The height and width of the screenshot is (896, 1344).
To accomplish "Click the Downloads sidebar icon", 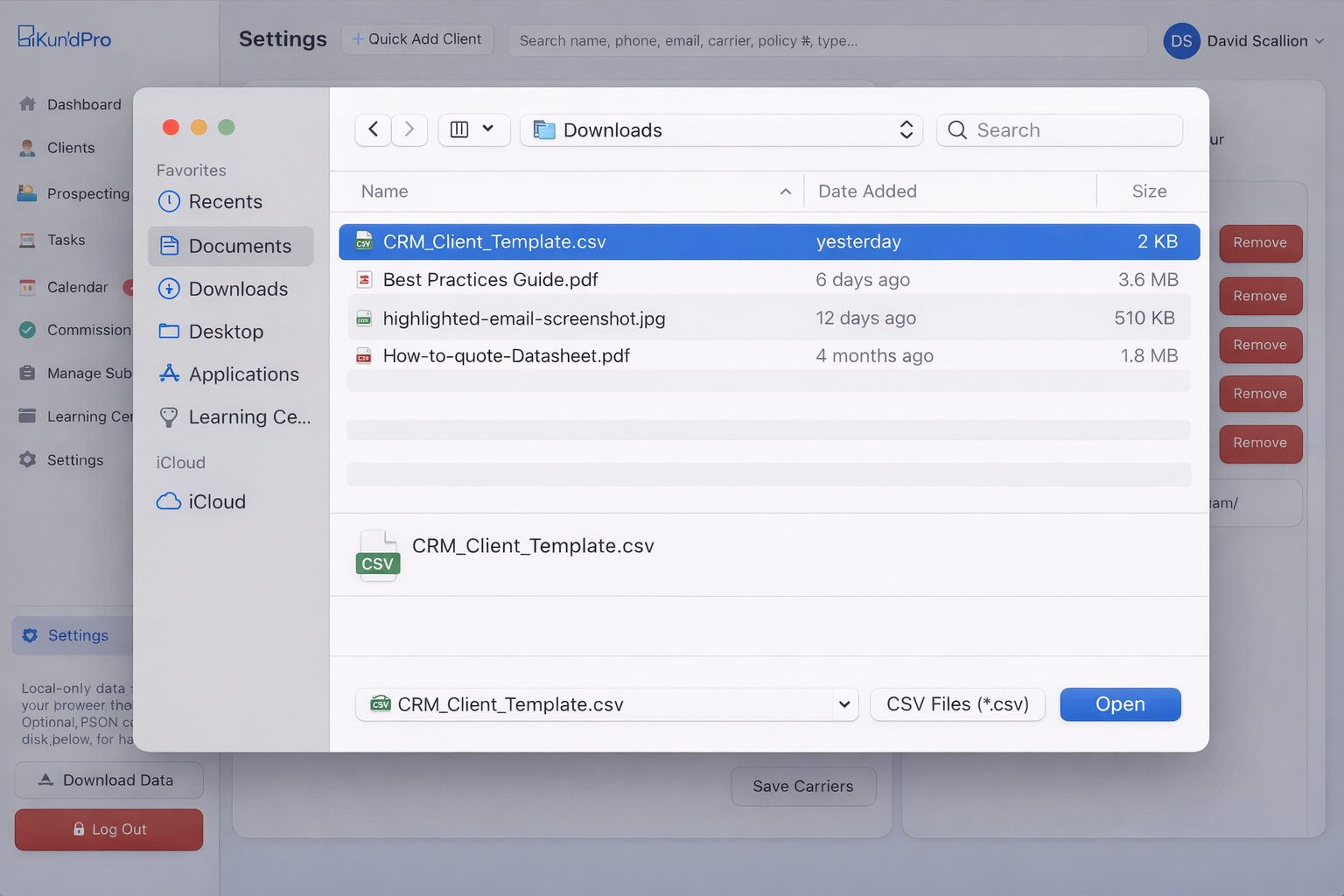I will 169,289.
